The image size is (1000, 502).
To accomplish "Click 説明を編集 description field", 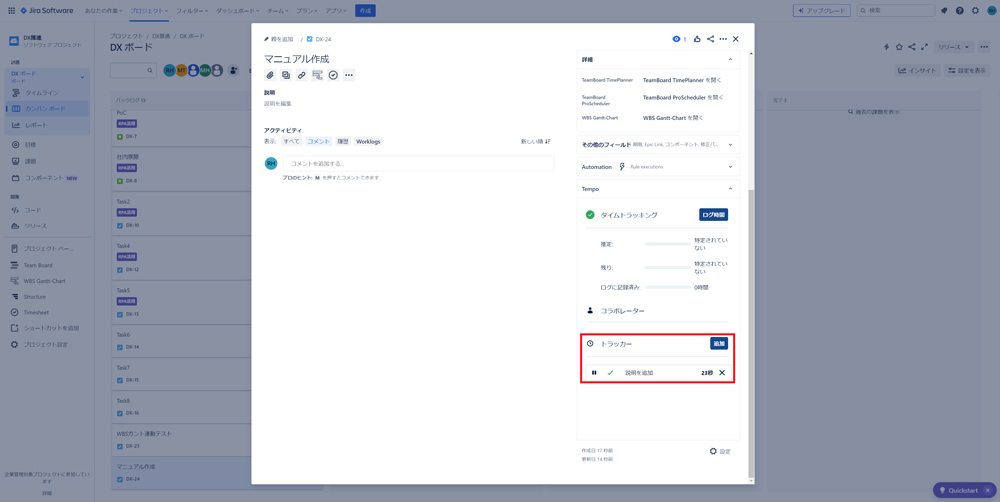I will 278,103.
